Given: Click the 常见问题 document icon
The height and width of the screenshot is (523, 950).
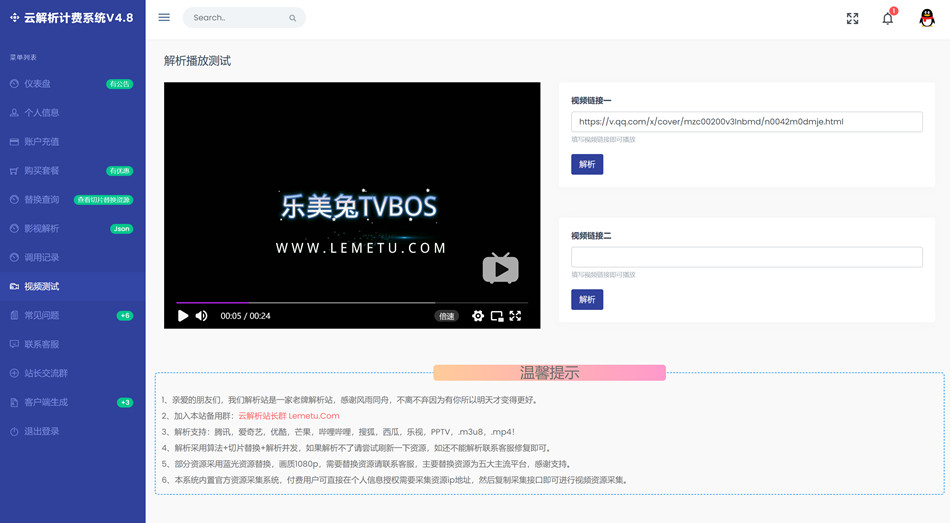Looking at the screenshot, I should click(14, 315).
